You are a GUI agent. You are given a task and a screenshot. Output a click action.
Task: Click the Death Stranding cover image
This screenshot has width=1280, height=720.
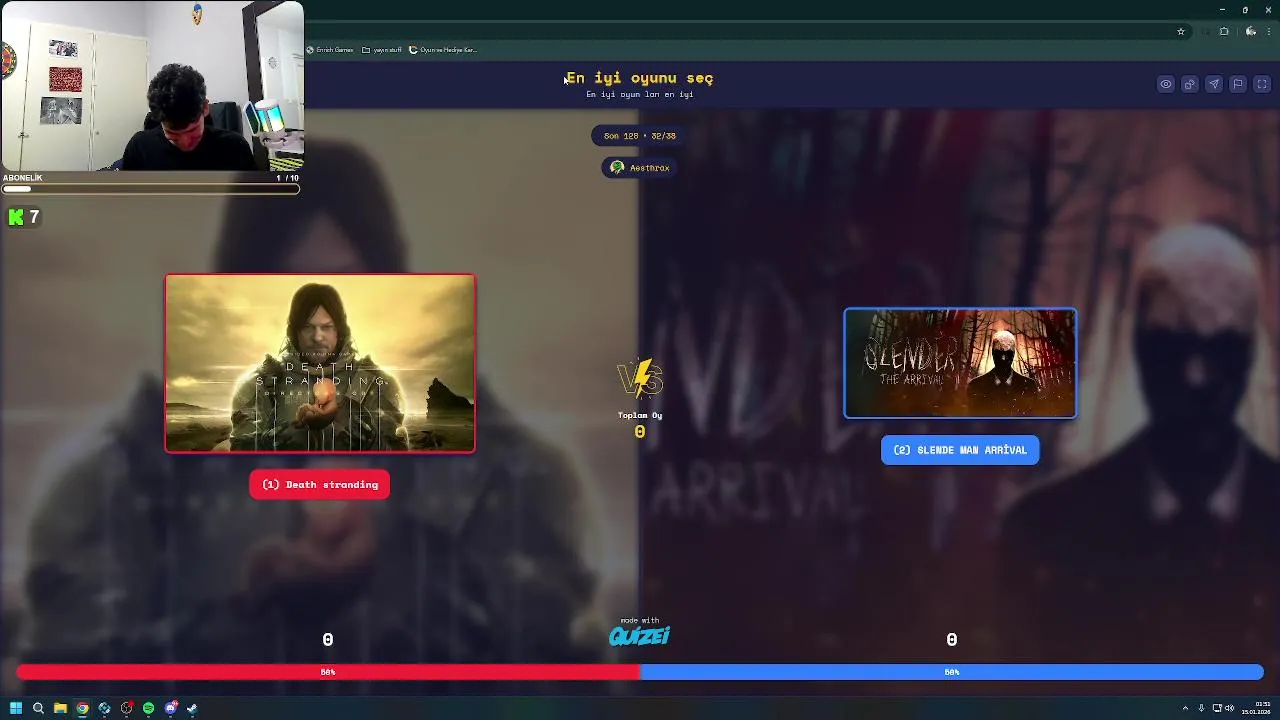tap(320, 363)
